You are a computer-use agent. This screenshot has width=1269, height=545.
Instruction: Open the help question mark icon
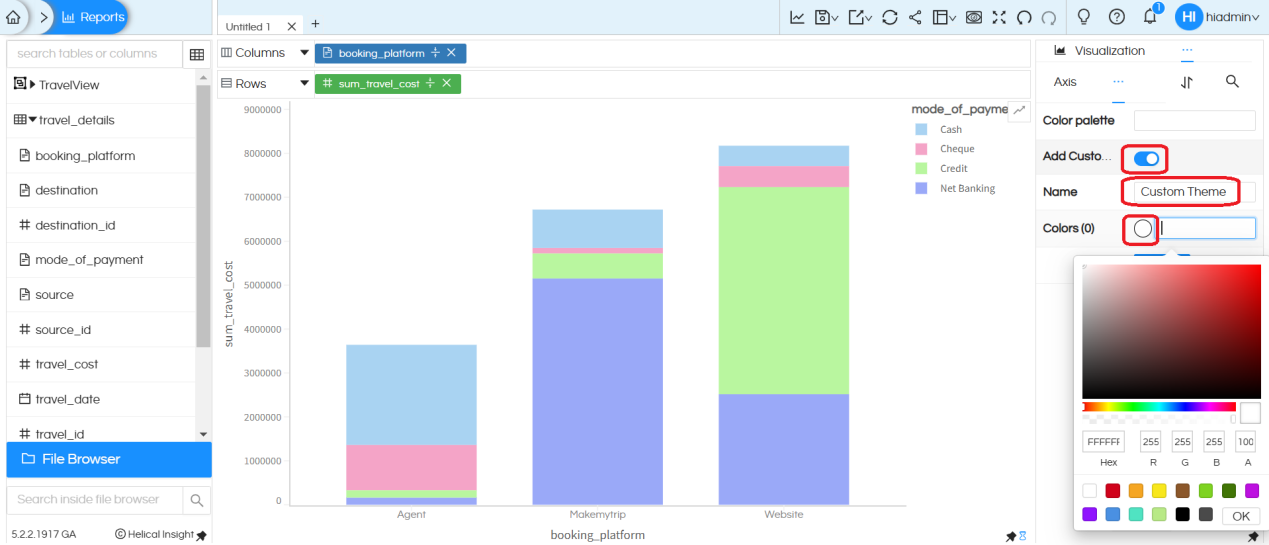(x=1117, y=17)
